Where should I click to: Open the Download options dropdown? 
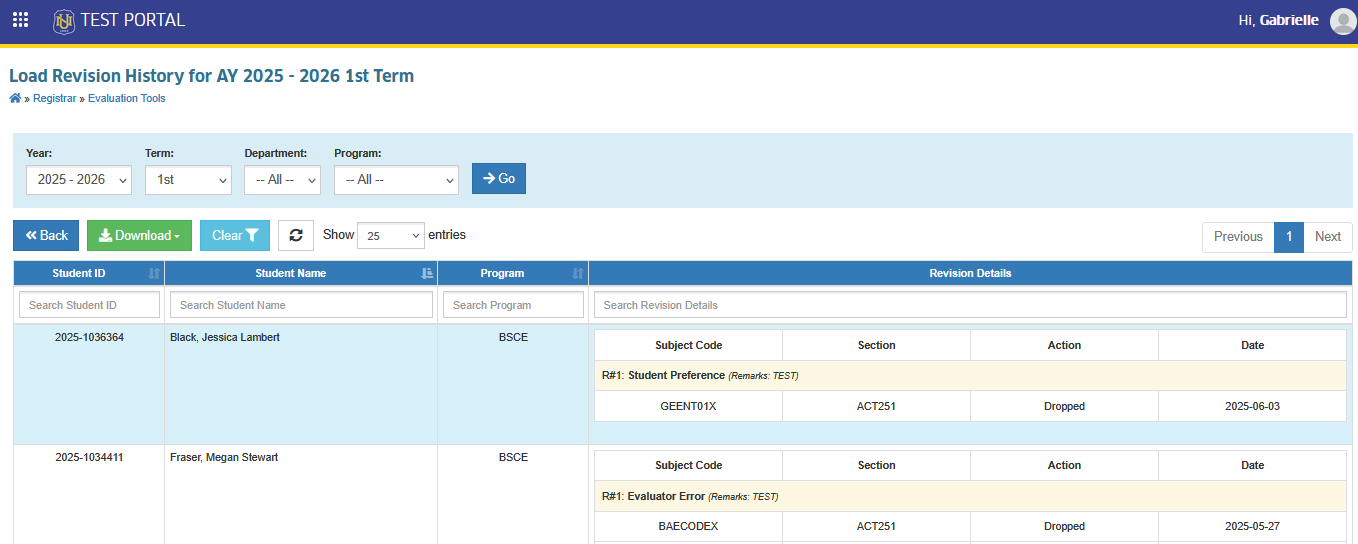click(140, 235)
